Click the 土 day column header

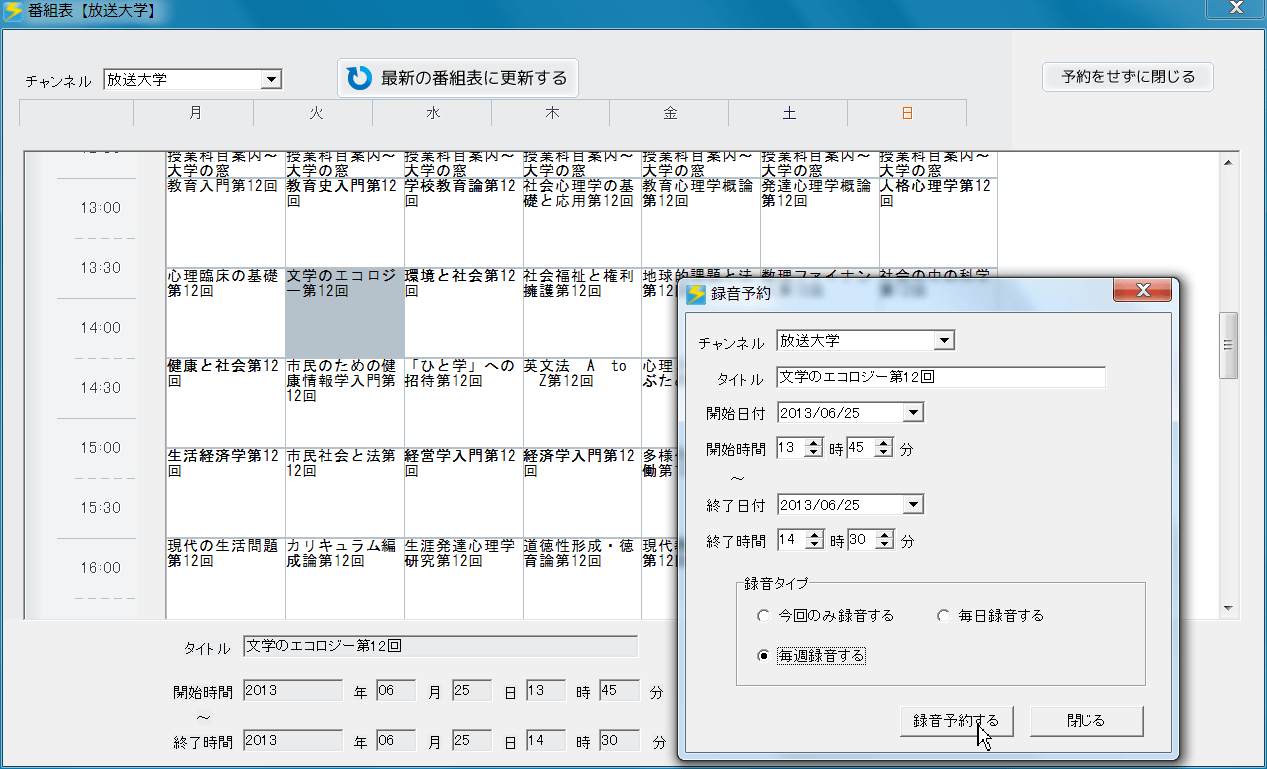(x=789, y=113)
